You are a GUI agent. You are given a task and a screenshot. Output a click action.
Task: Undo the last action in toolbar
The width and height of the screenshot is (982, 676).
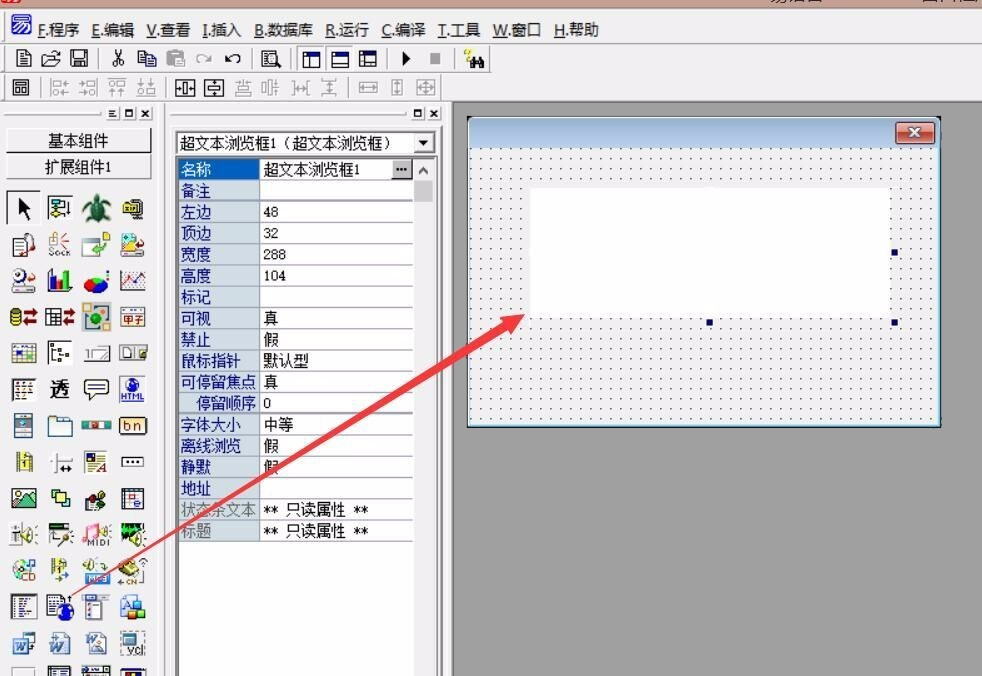pos(232,59)
